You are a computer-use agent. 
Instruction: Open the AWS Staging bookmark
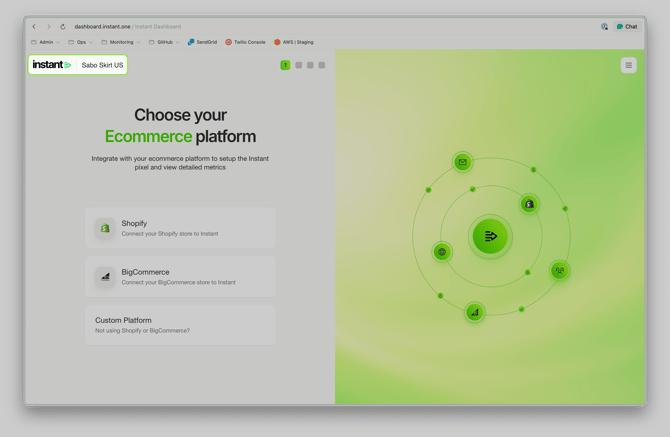click(x=294, y=42)
